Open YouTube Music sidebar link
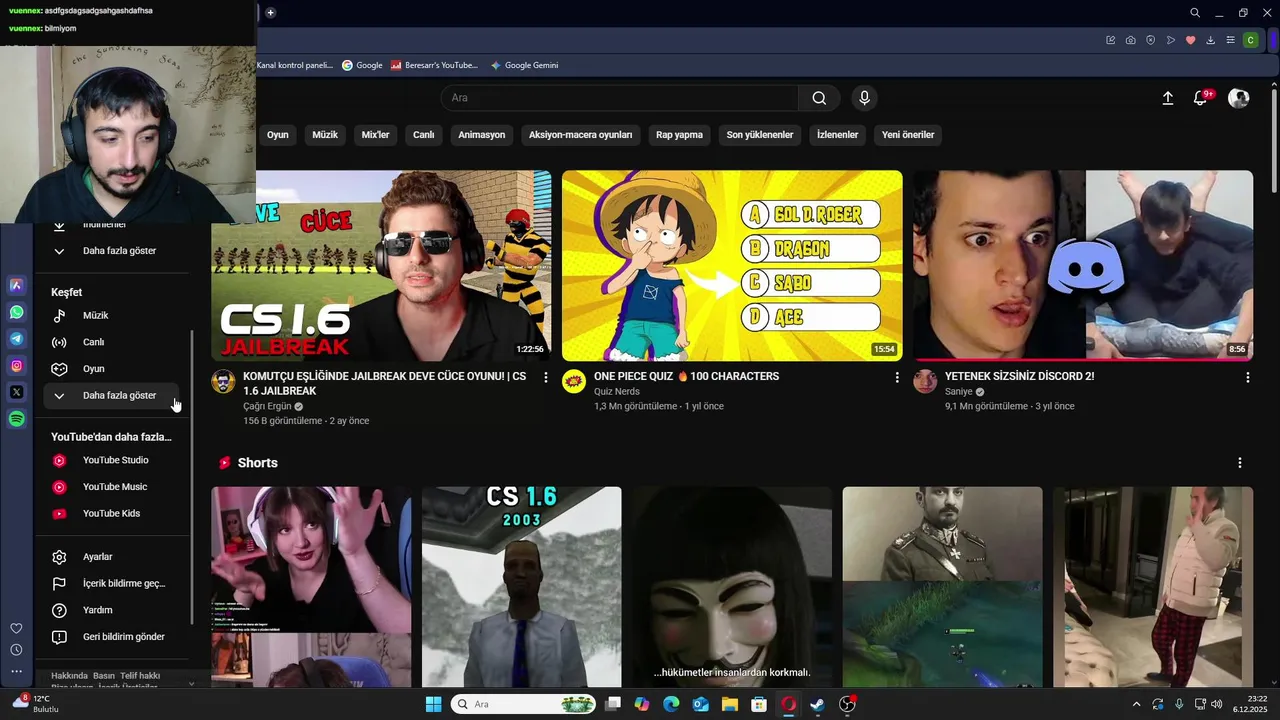 [112, 487]
